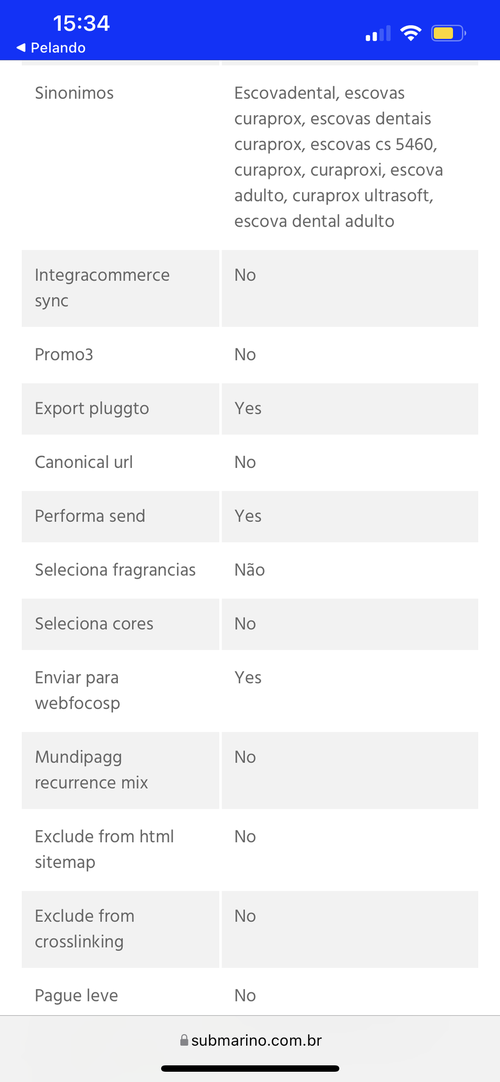Select the Mundipagg recurrence mix row
Image resolution: width=500 pixels, height=1082 pixels.
(250, 770)
